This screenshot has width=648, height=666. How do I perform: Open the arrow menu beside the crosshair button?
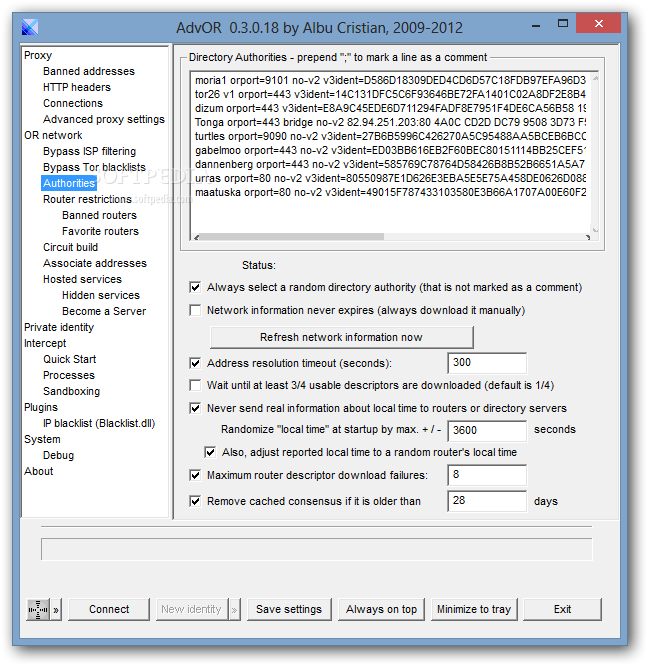56,610
